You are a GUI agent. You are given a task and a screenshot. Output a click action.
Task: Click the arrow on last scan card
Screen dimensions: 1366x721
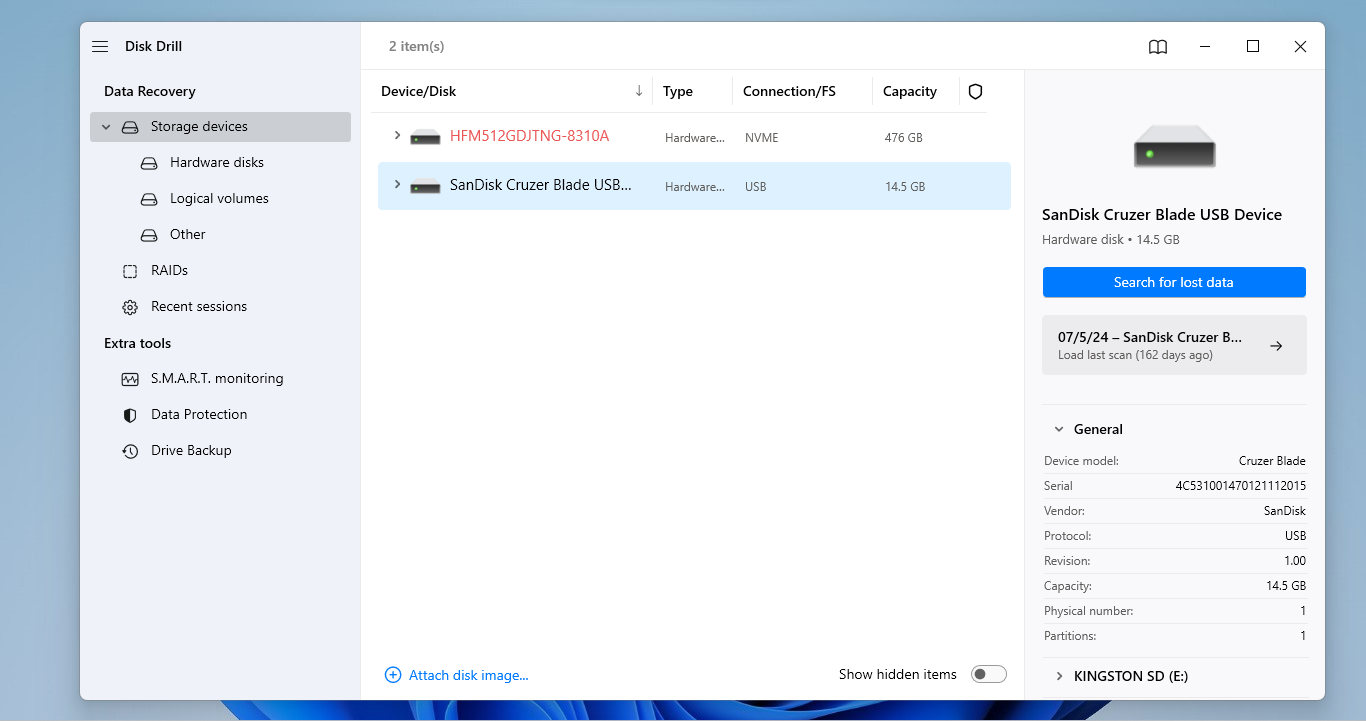click(1276, 346)
